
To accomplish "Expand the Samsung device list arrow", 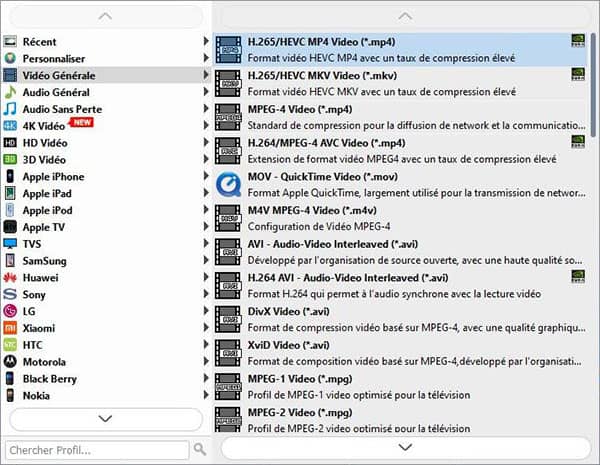I will click(x=206, y=261).
